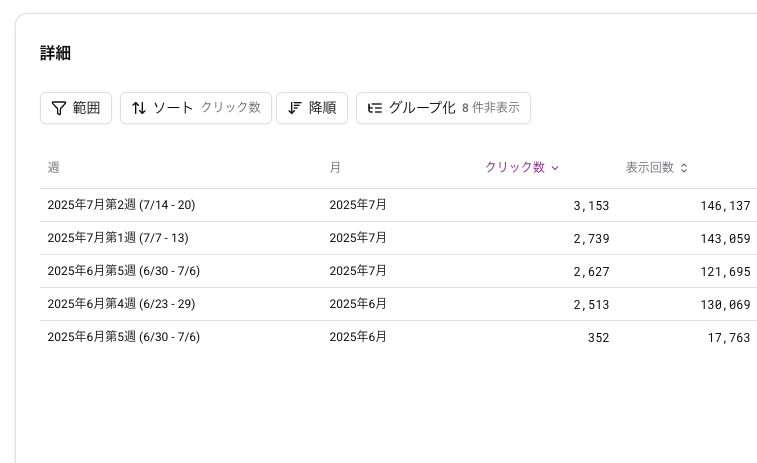Open the グループ化 grouping menu
This screenshot has height=463, width=757.
[x=443, y=108]
